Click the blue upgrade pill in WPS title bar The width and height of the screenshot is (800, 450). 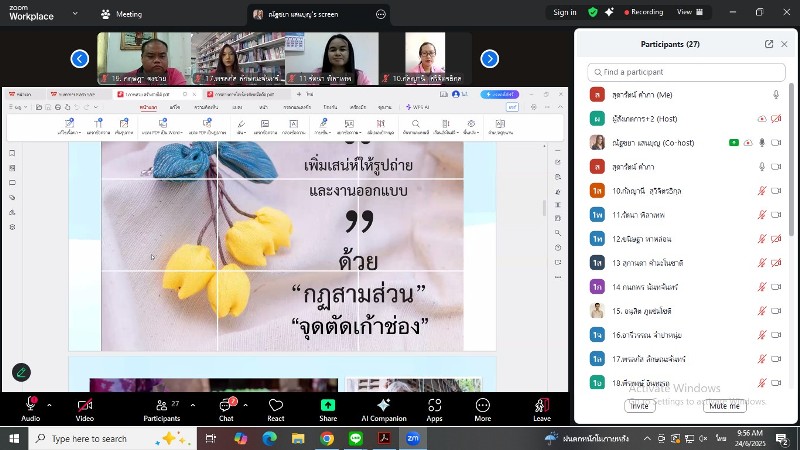(x=499, y=94)
